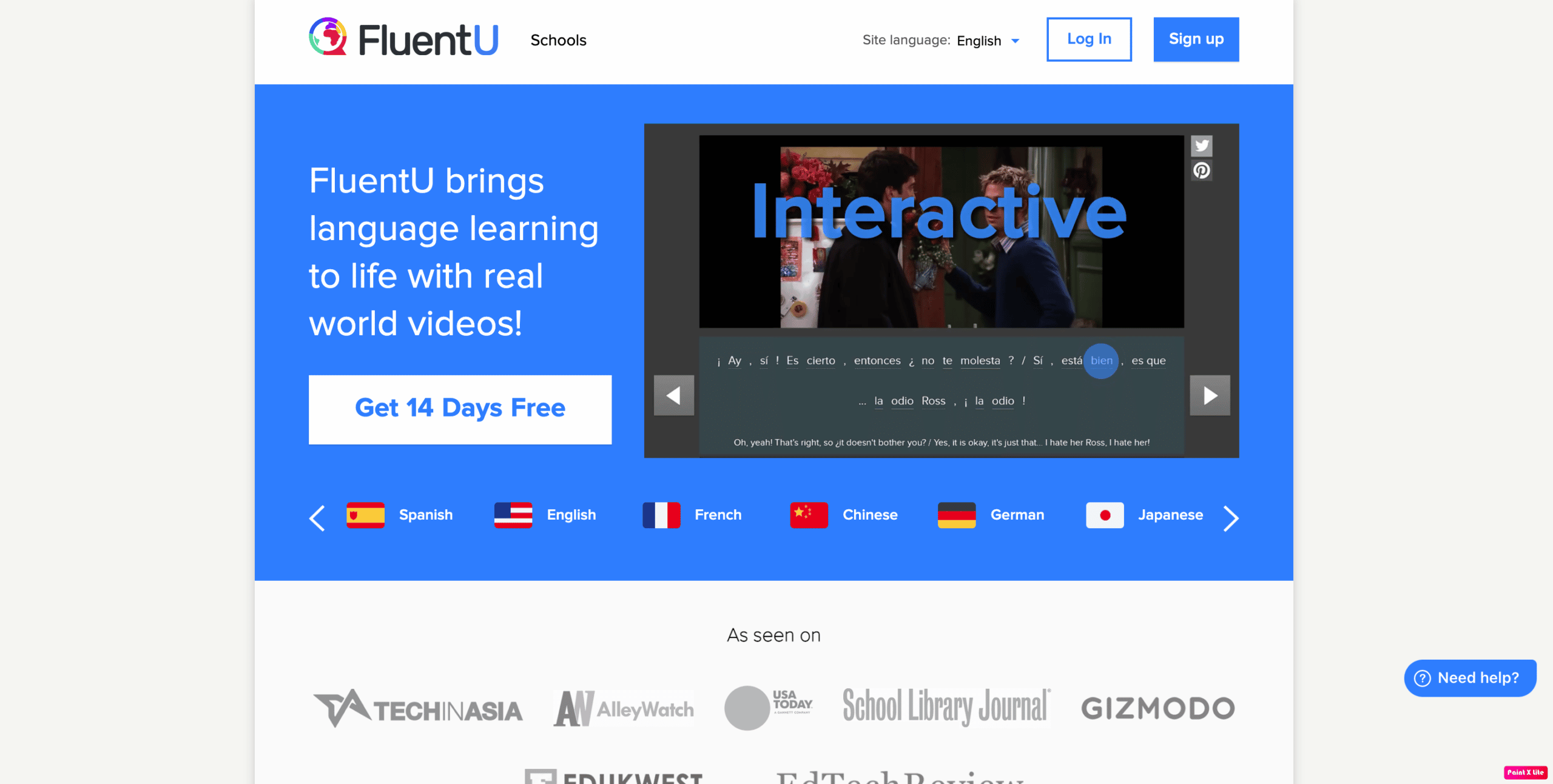Screen dimensions: 1553x784
Task: Click Get 14 Days Free button
Action: pos(460,409)
